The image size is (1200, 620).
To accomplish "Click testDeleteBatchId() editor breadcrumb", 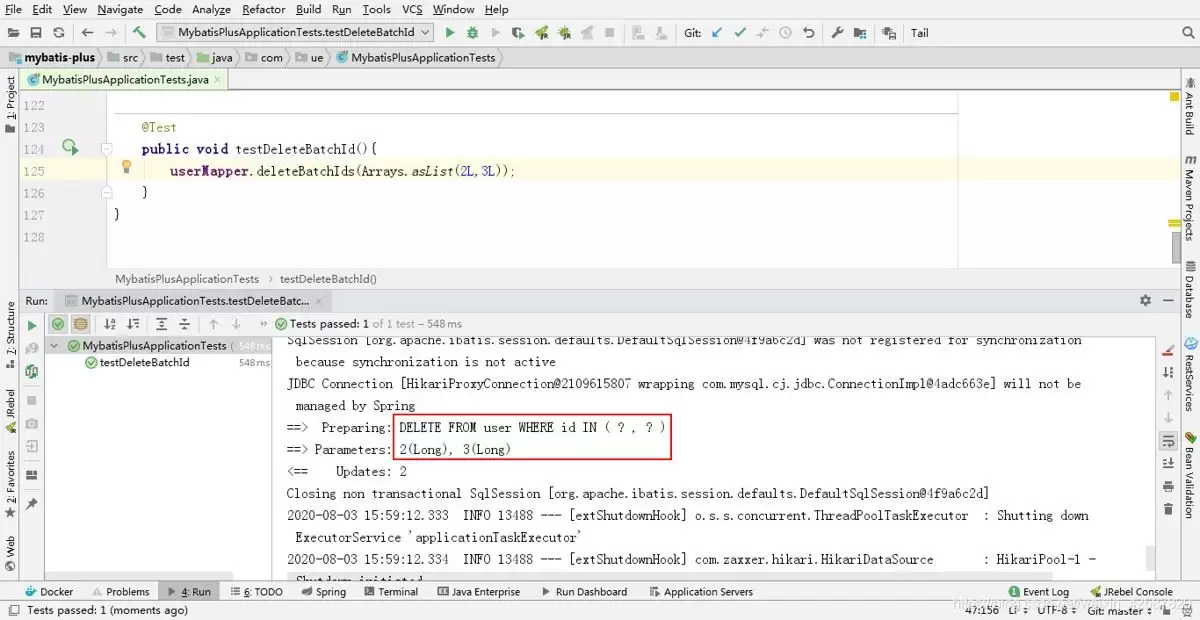I will click(x=328, y=279).
